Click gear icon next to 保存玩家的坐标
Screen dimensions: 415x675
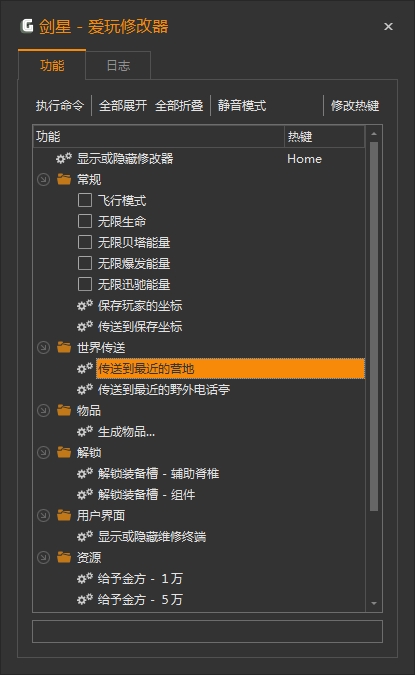click(x=85, y=305)
